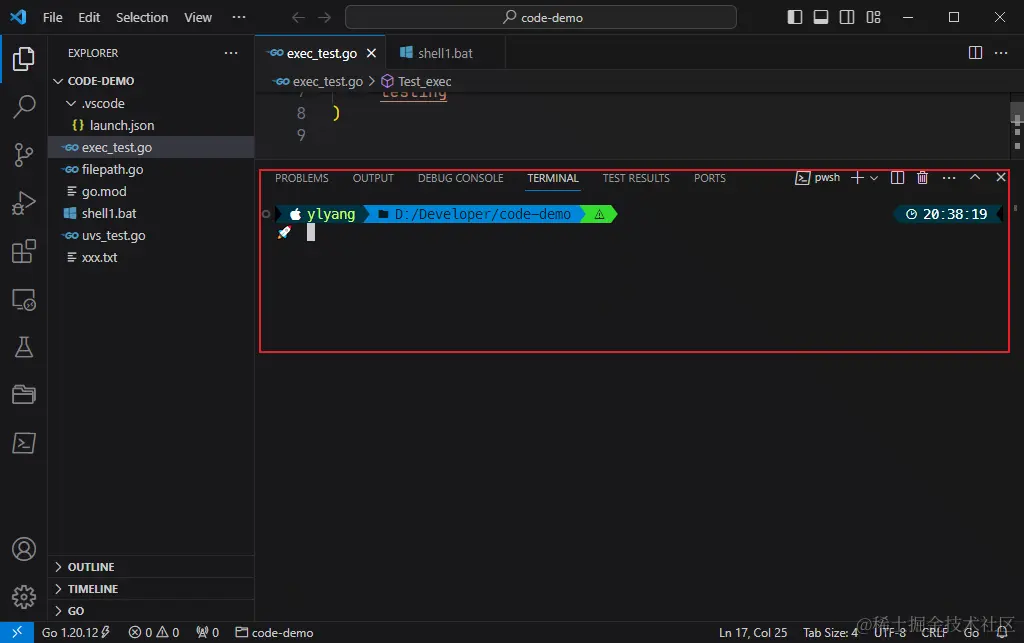This screenshot has width=1024, height=643.
Task: Close the exec_test.go editor tab
Action: pos(371,53)
